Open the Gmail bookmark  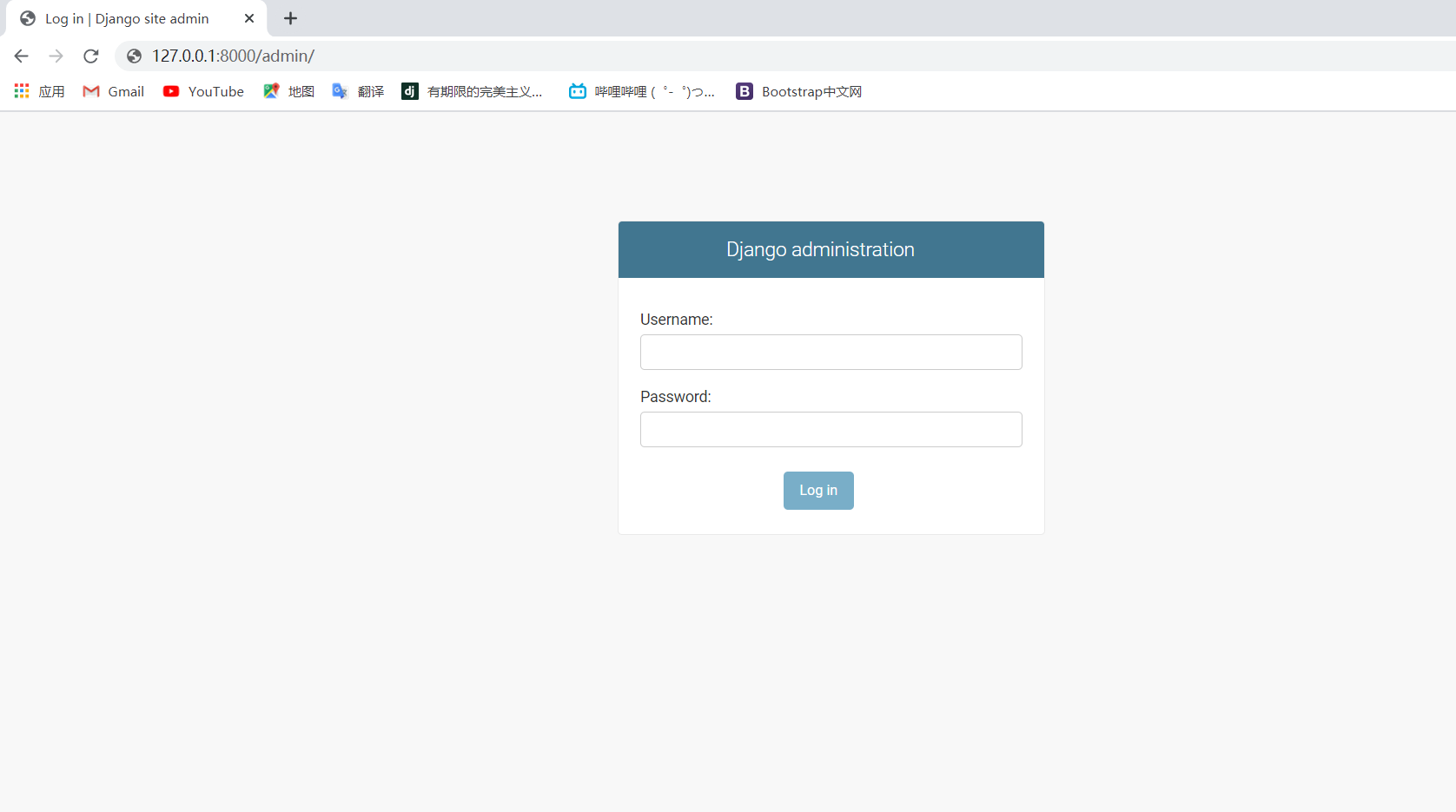tap(114, 91)
